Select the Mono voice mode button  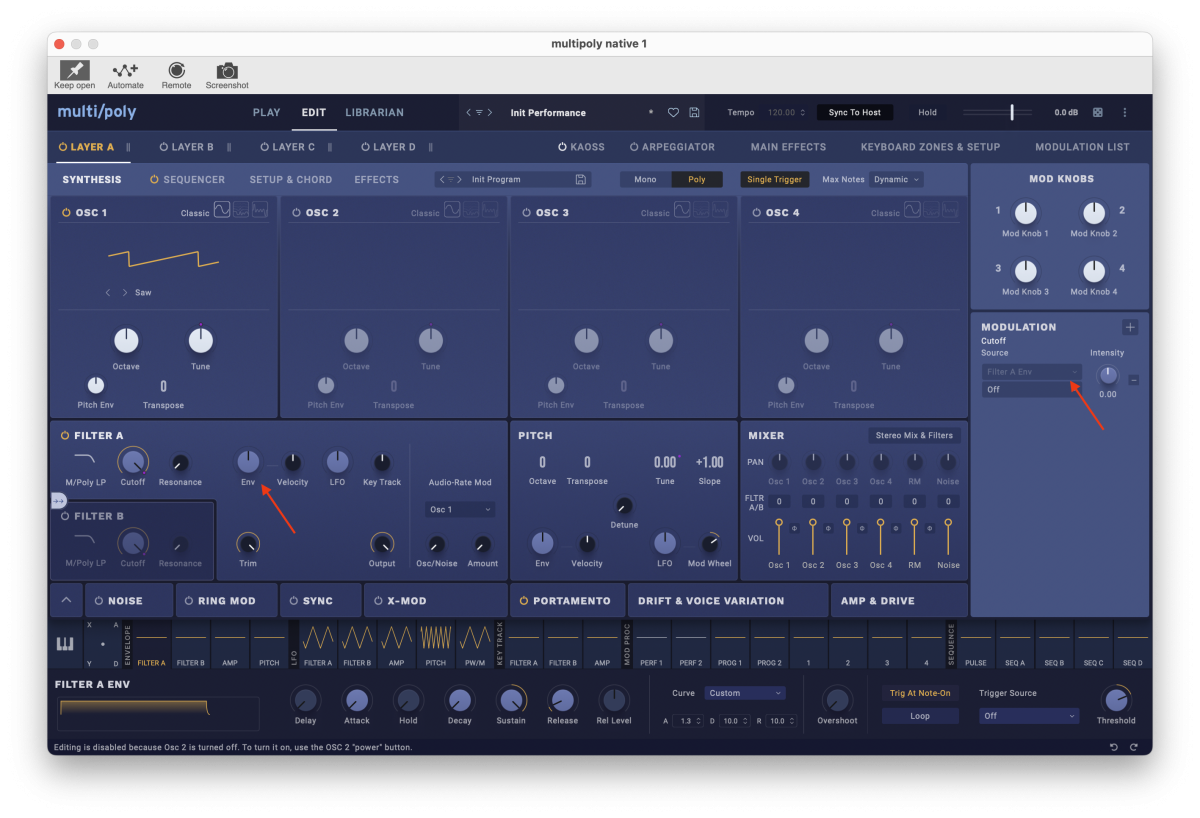(x=645, y=180)
